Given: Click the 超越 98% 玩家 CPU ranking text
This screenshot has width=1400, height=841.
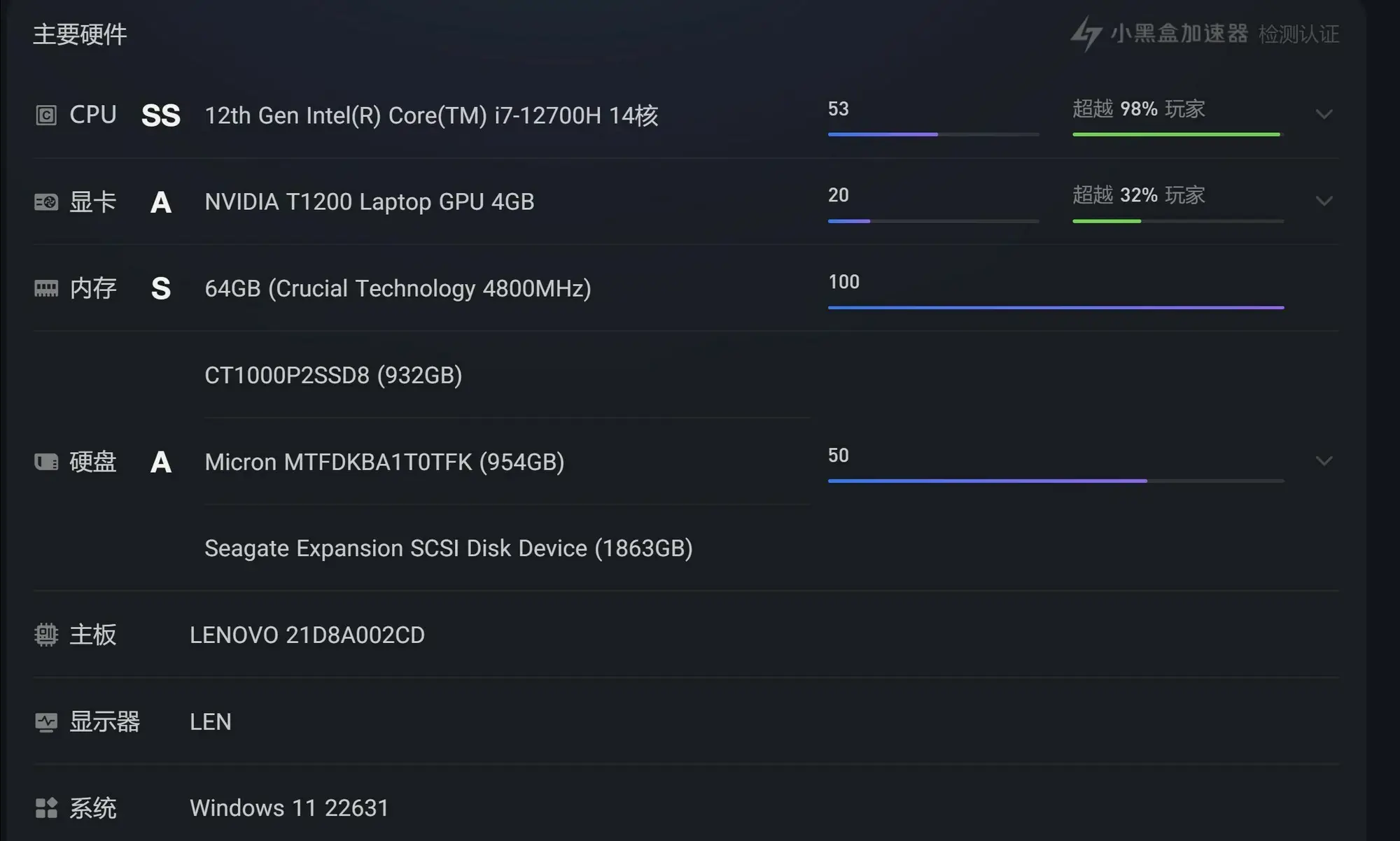Looking at the screenshot, I should 1139,109.
